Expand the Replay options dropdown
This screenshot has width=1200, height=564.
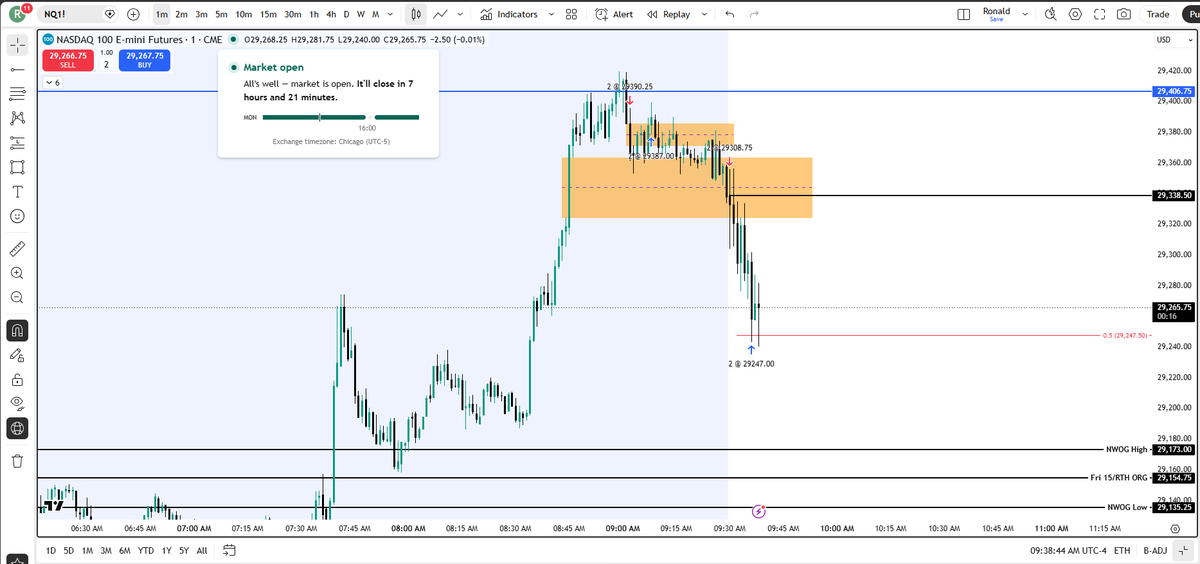[x=704, y=14]
